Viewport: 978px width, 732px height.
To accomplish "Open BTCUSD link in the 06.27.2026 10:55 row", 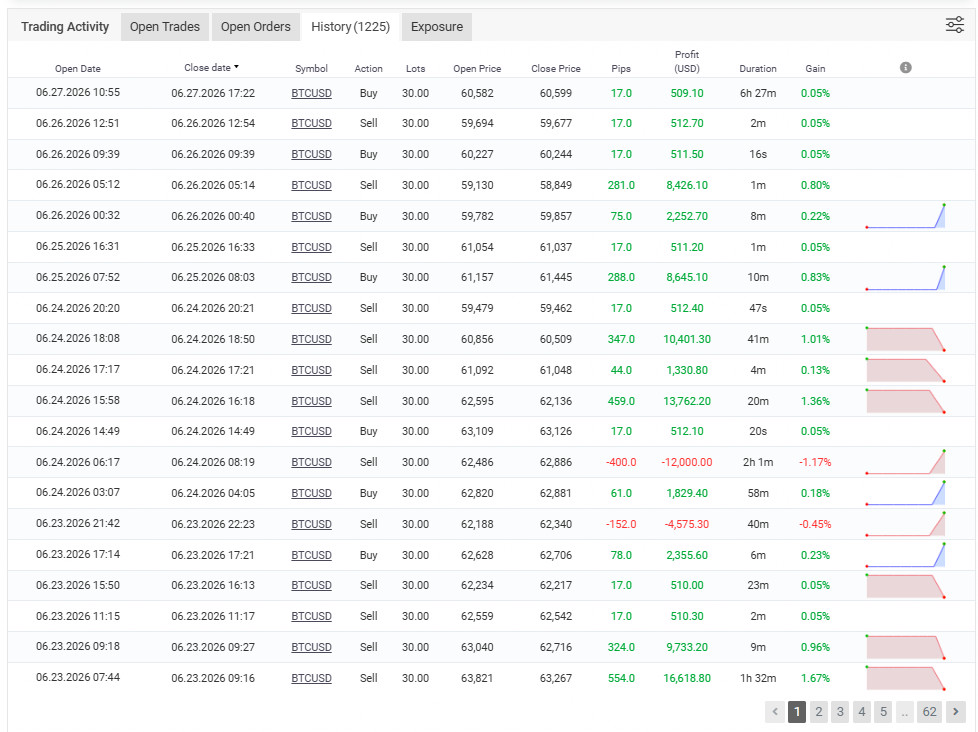I will tap(311, 93).
